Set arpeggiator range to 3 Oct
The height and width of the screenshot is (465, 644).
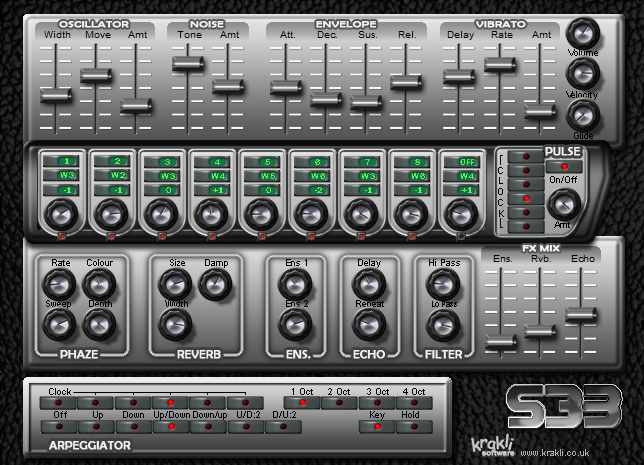pos(376,403)
